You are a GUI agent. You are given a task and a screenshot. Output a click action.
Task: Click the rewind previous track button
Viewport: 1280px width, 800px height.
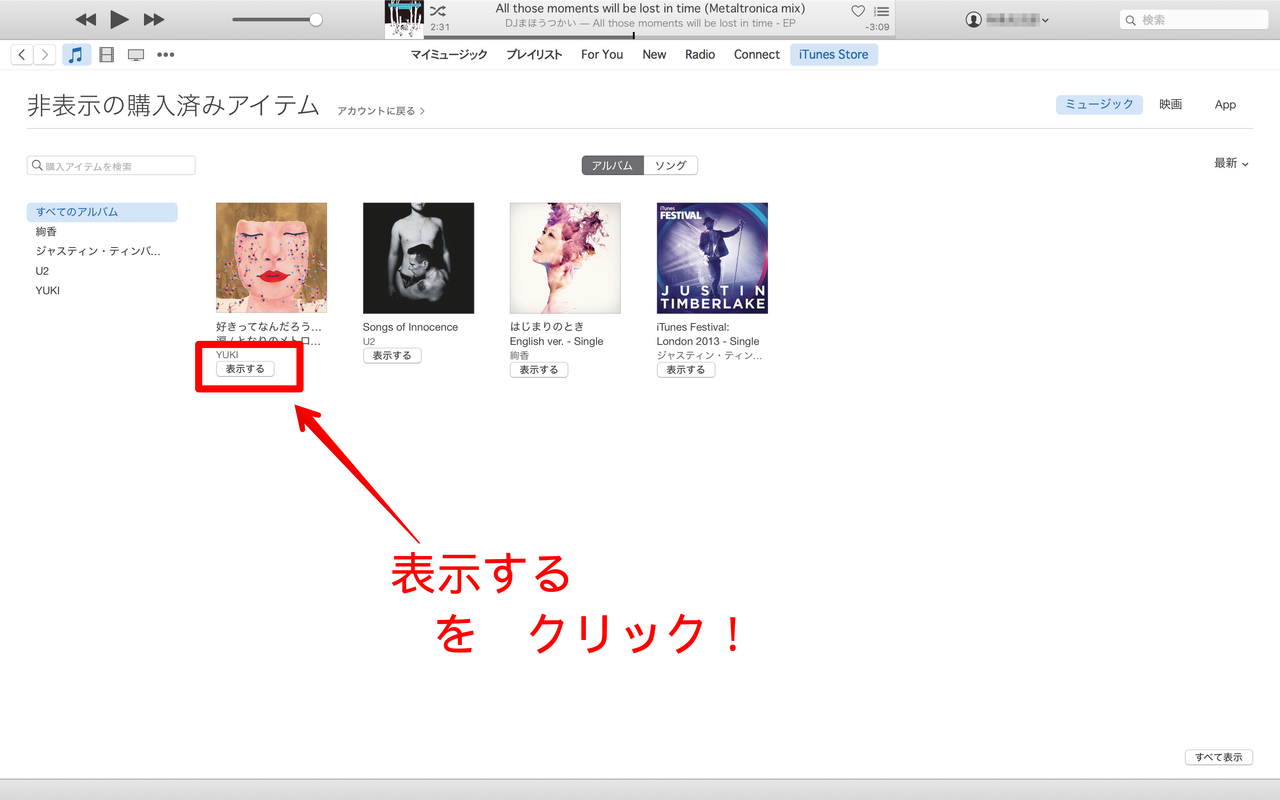[x=86, y=19]
